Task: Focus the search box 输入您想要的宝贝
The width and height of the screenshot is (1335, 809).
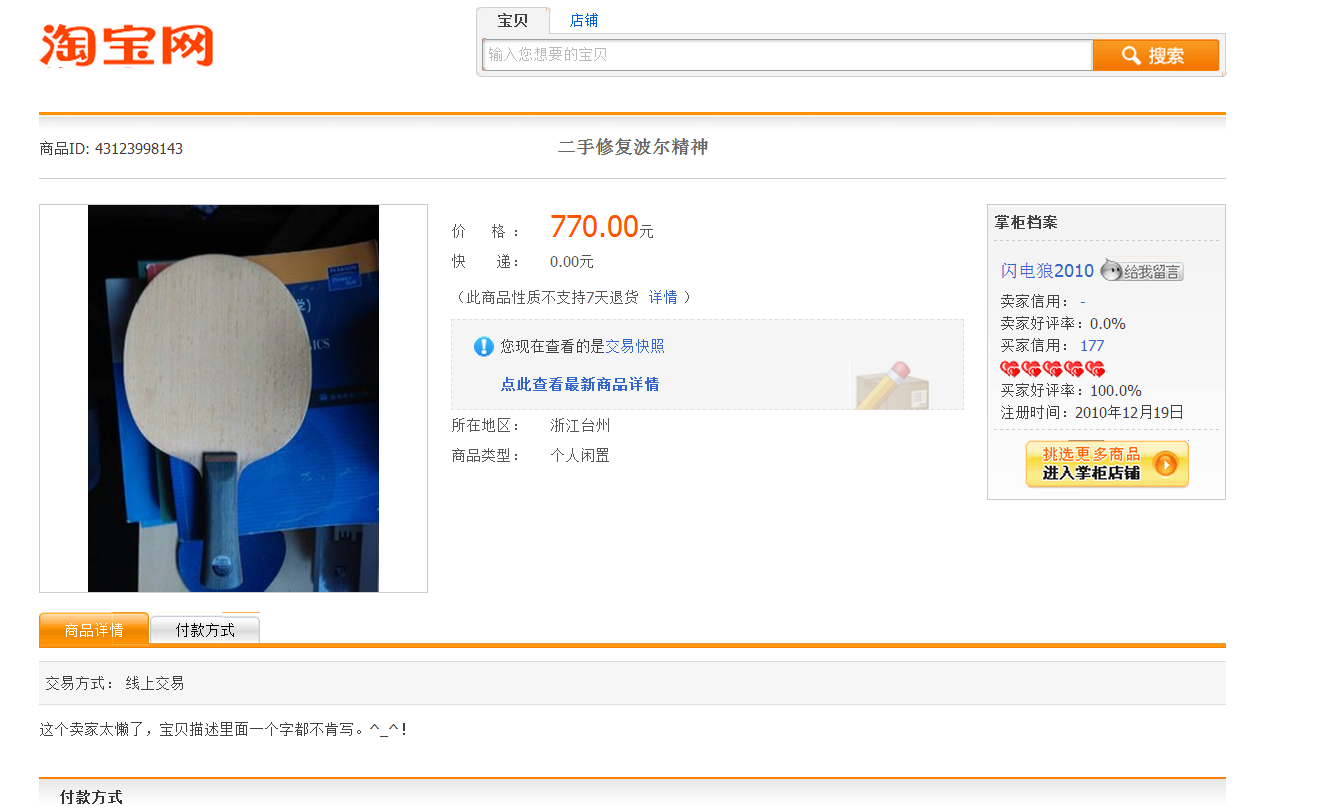Action: [787, 55]
